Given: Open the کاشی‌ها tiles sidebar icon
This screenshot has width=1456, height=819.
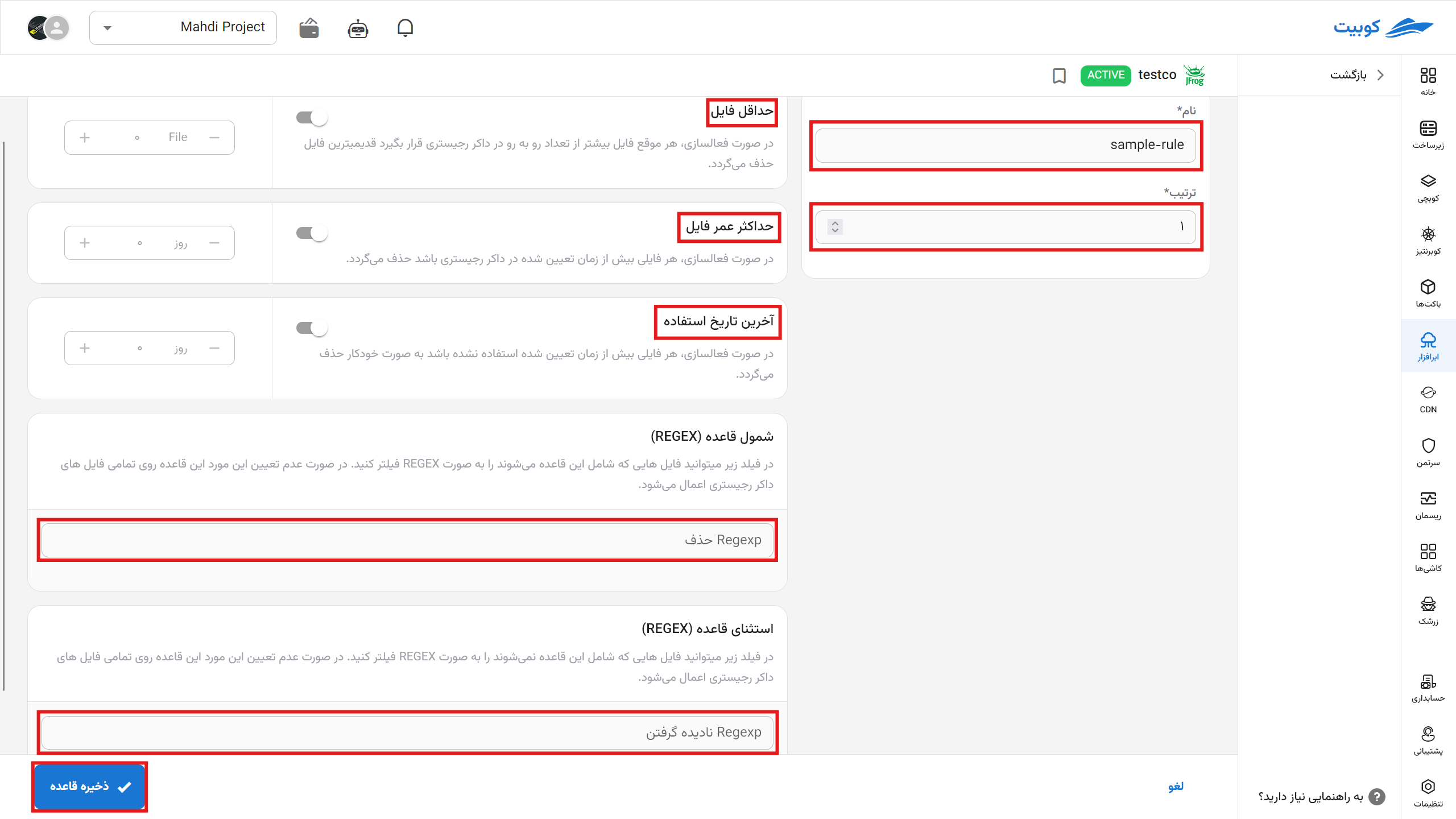Looking at the screenshot, I should coord(1428,557).
